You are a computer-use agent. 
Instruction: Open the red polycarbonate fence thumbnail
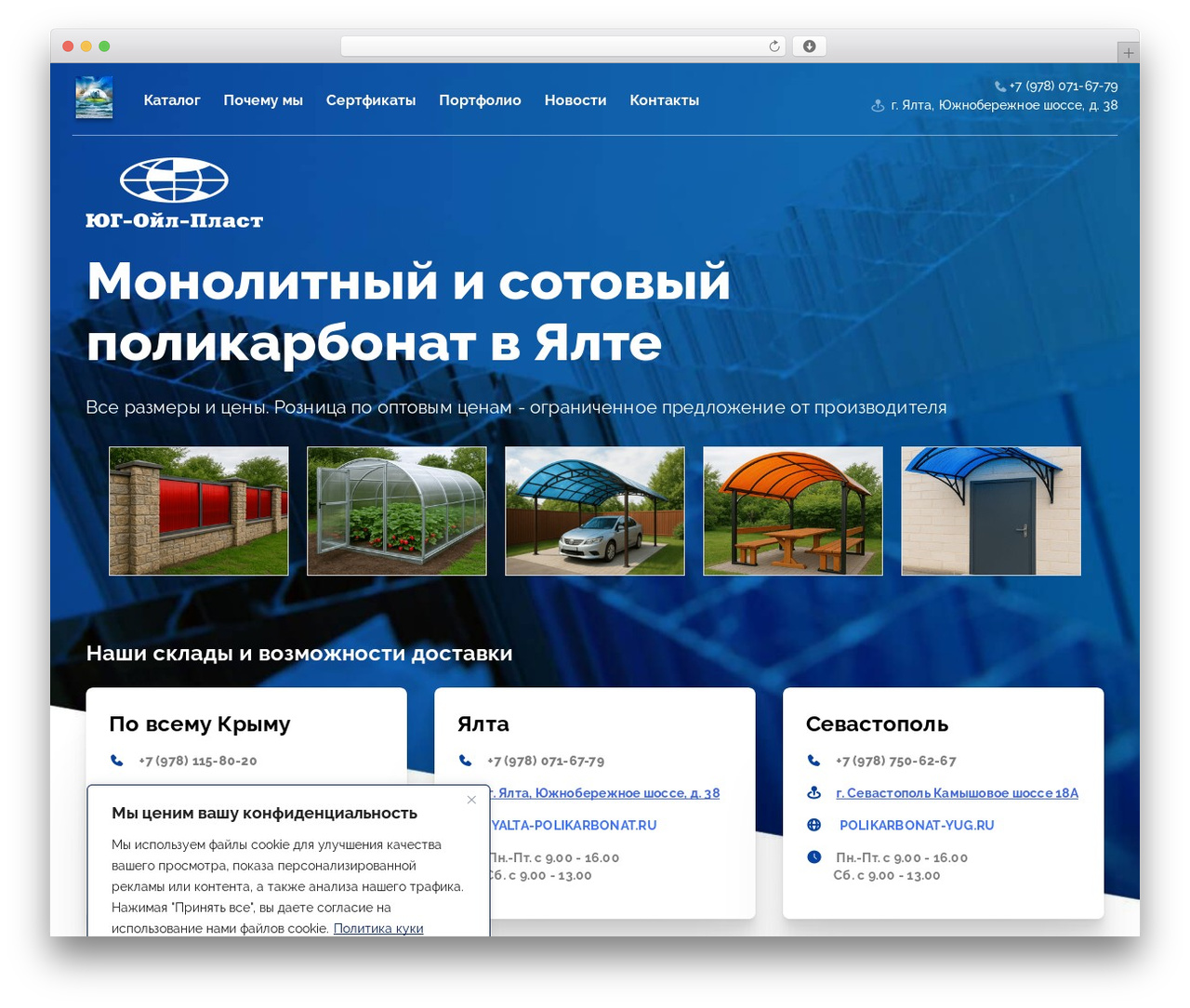(x=199, y=511)
